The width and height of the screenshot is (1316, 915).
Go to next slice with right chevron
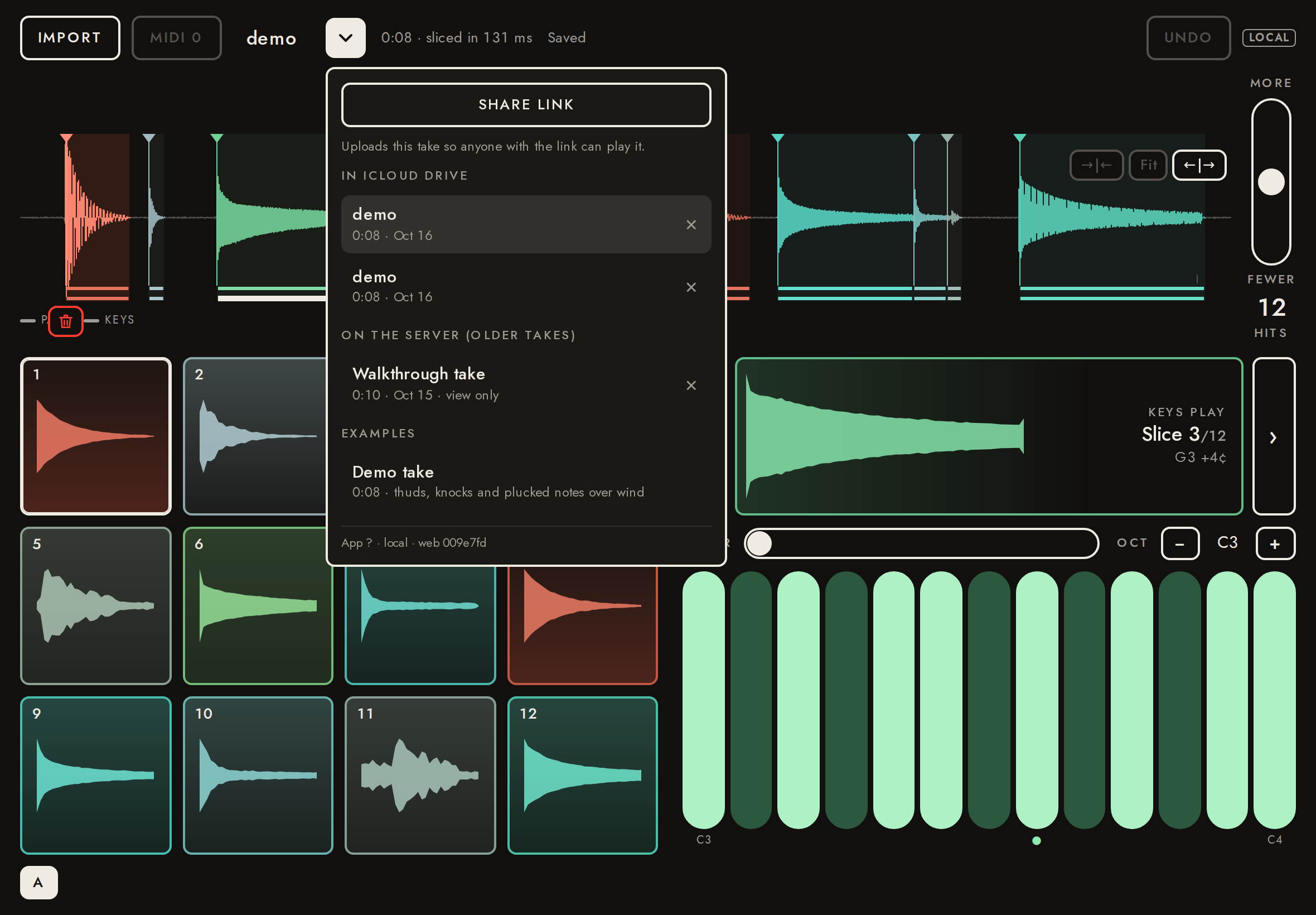pyautogui.click(x=1274, y=437)
